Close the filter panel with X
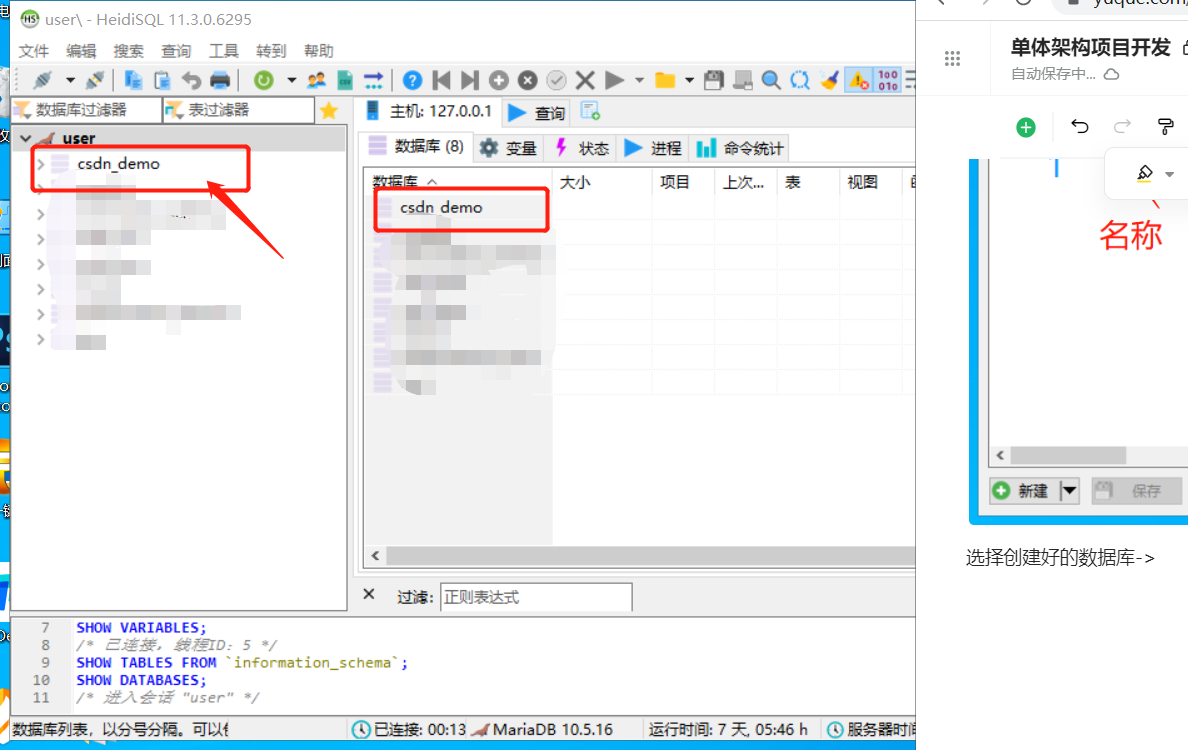Viewport: 1188px width, 750px height. (369, 595)
